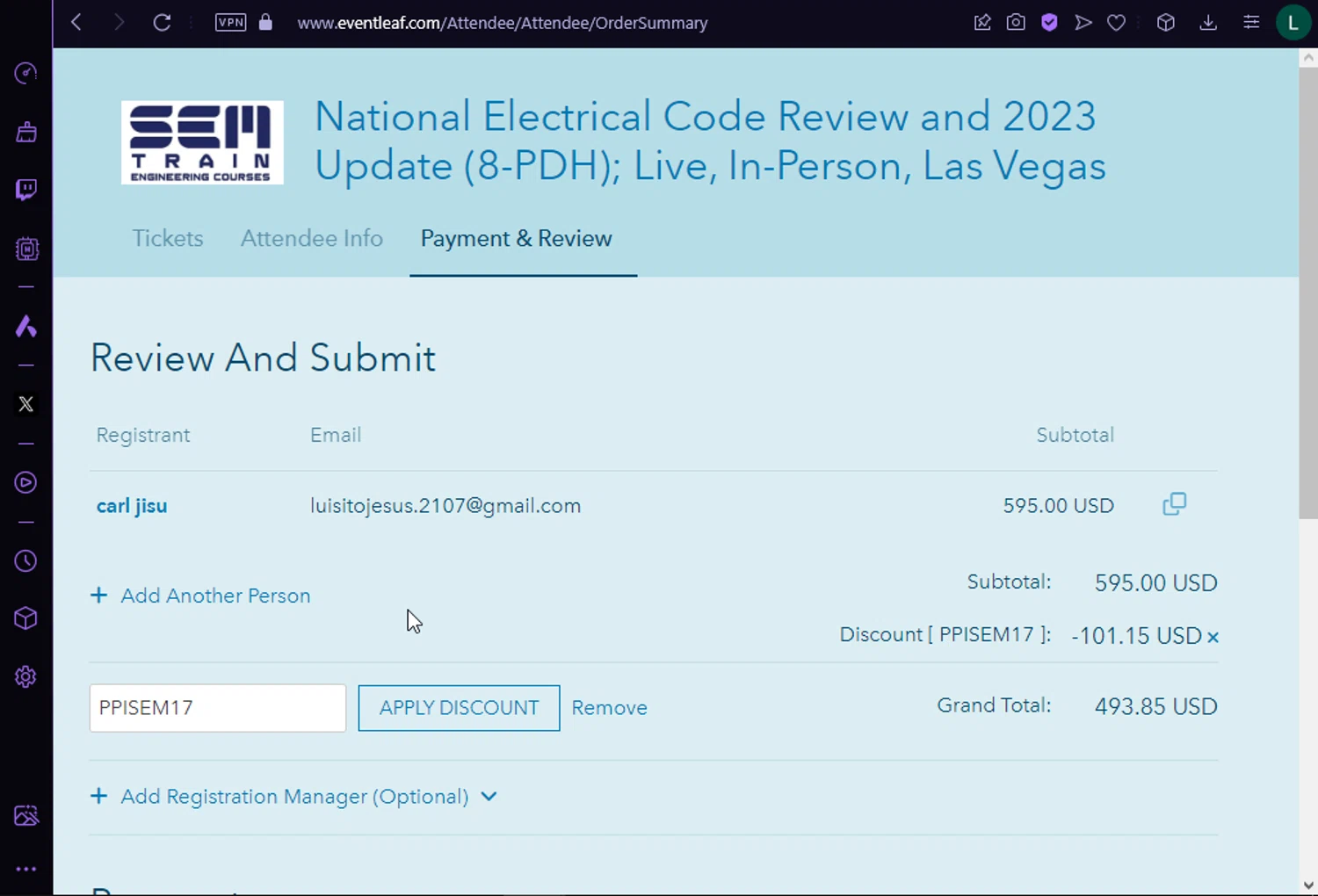Open the chip-shaped sidebar icon
Image resolution: width=1318 pixels, height=896 pixels.
click(x=26, y=249)
